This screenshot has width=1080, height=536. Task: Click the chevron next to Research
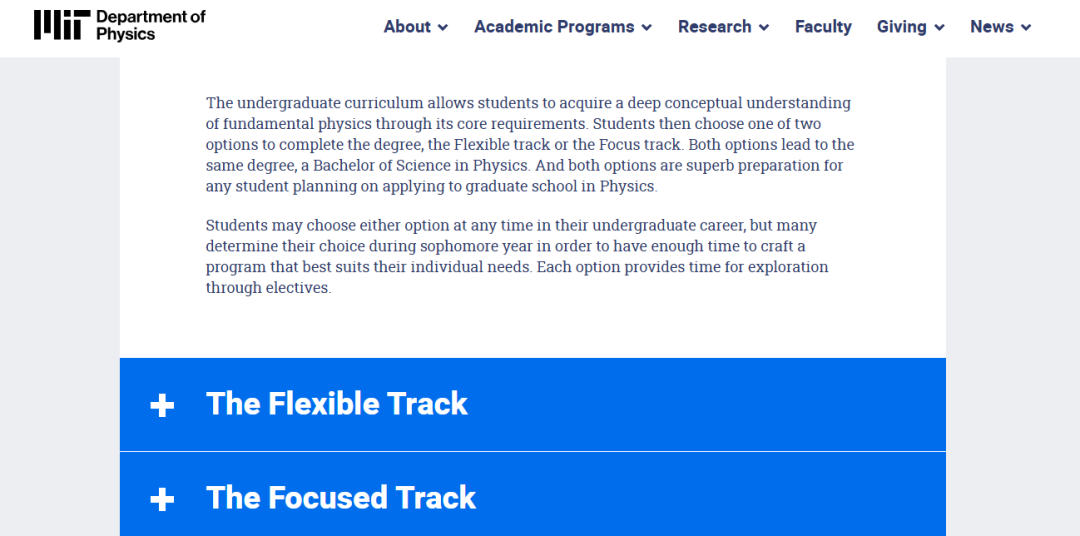(764, 28)
